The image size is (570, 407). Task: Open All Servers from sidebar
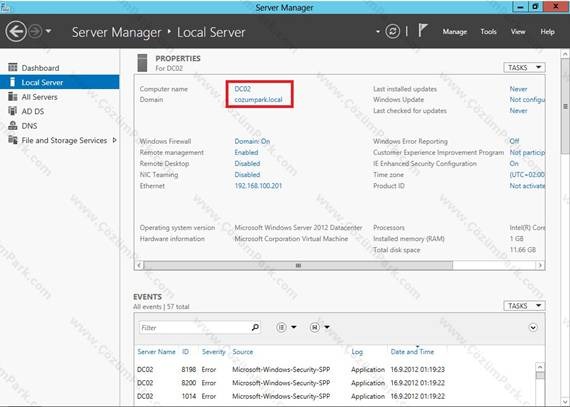click(39, 97)
